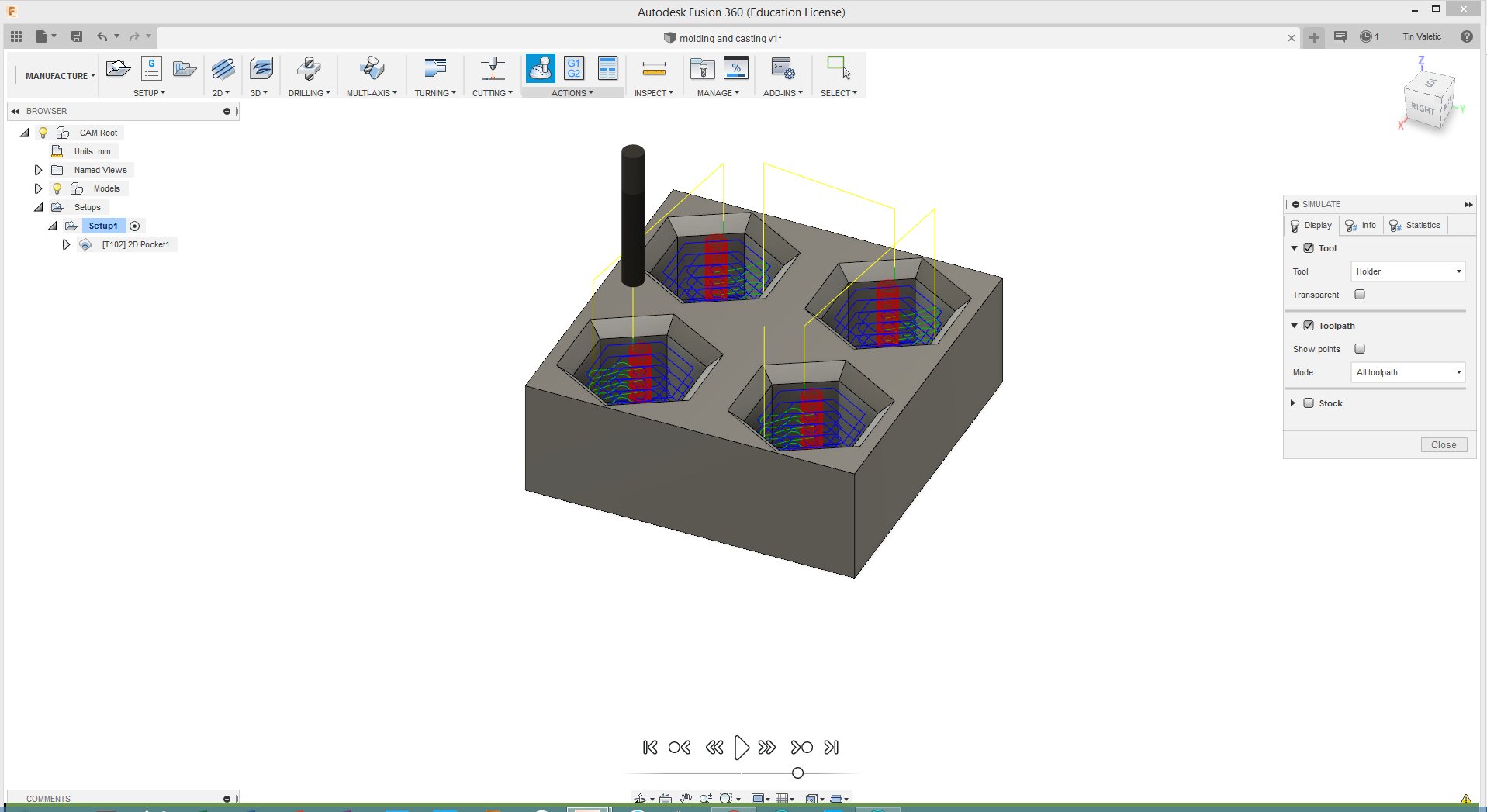
Task: Click the 3D milling strategy icon
Action: (x=261, y=68)
